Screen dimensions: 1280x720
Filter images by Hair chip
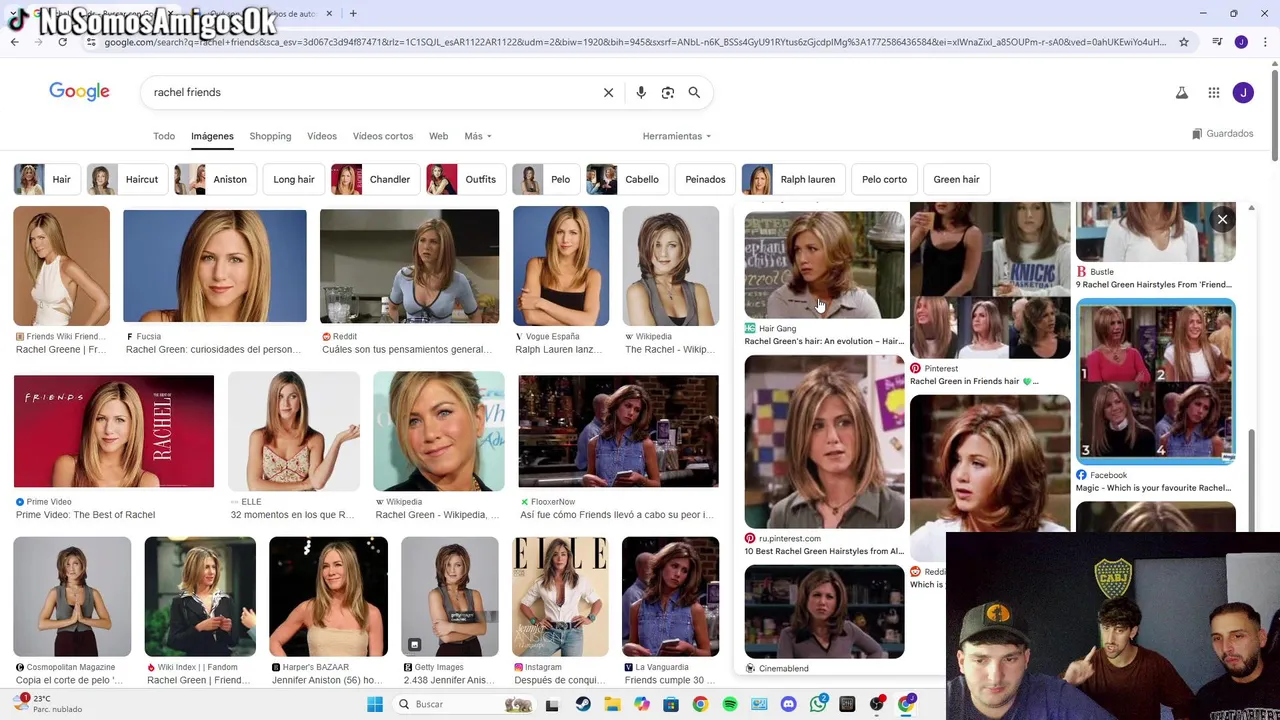[47, 179]
